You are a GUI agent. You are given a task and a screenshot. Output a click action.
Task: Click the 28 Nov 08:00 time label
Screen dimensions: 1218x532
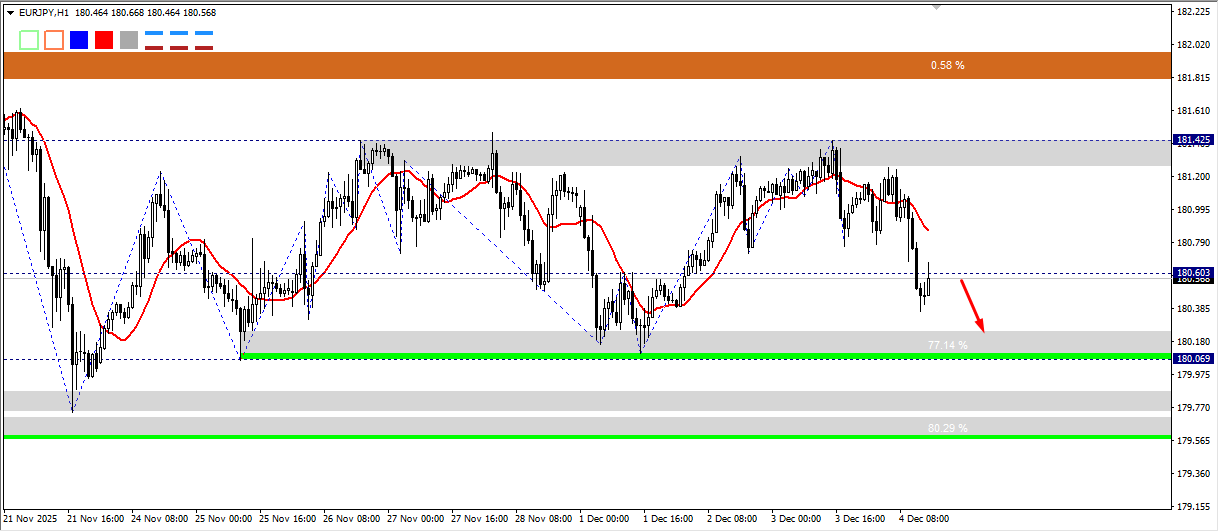544,520
